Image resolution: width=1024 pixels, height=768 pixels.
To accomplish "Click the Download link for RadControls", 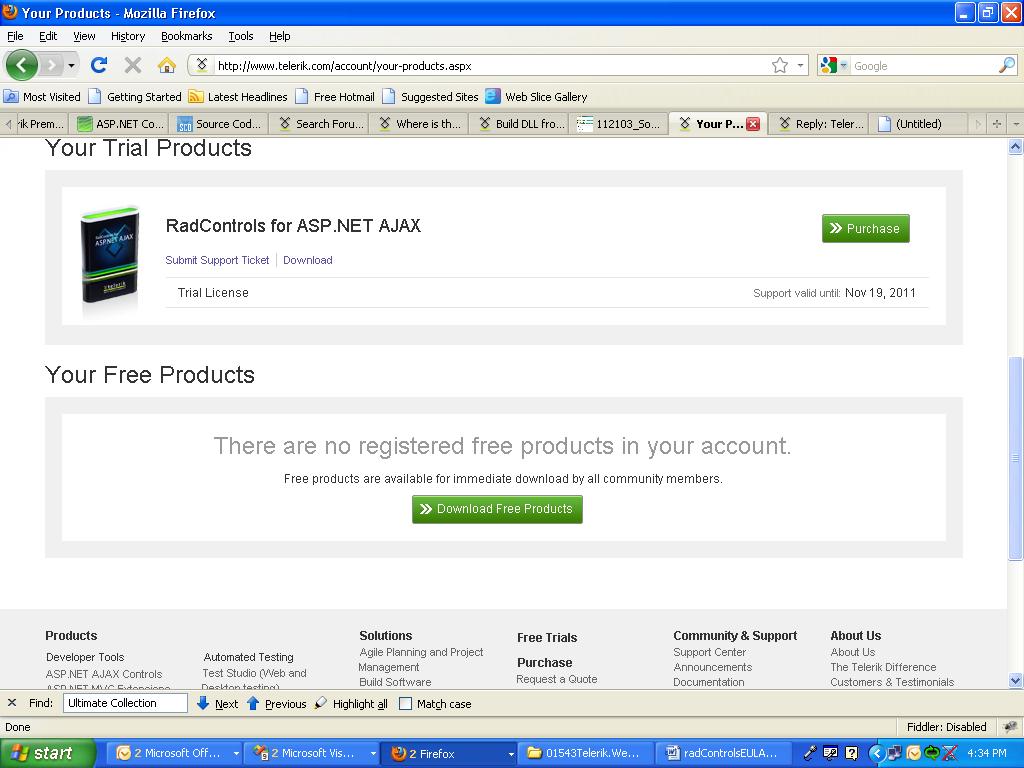I will (308, 260).
